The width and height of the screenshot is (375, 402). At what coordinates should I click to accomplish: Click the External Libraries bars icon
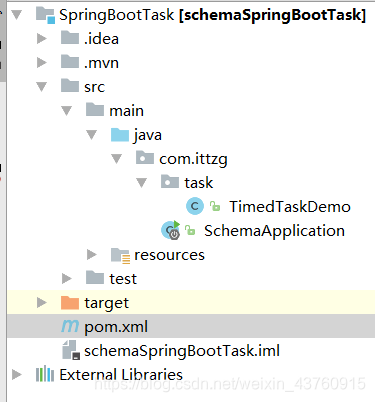[45, 374]
